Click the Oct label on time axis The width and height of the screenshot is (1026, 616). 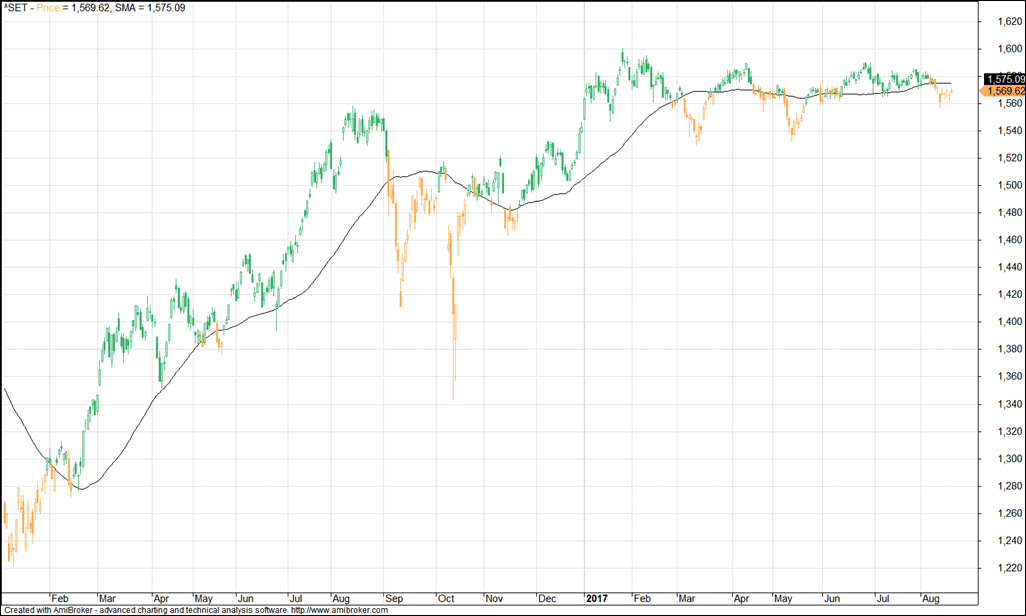(445, 599)
